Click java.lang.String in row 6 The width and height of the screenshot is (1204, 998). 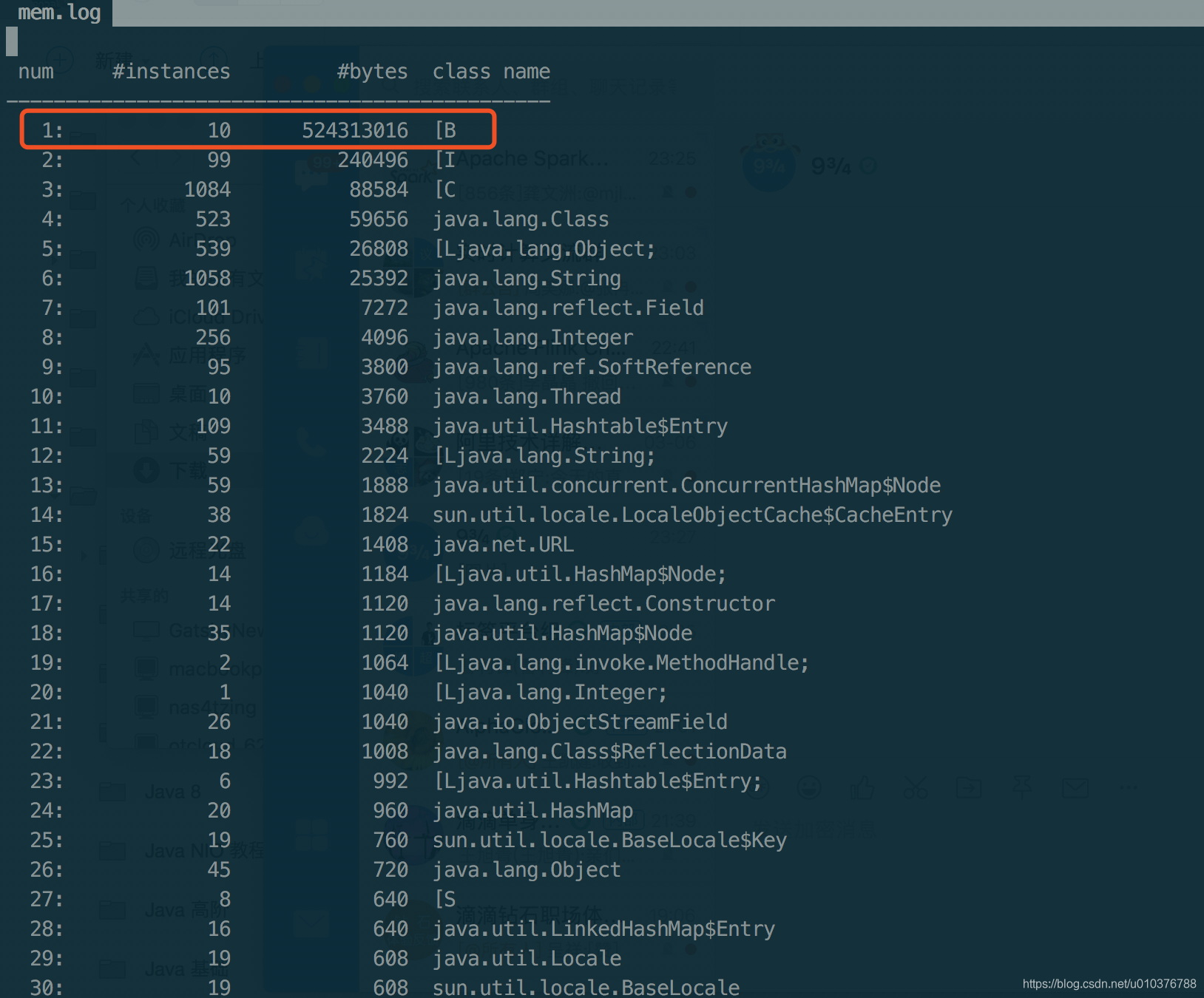[x=527, y=279]
